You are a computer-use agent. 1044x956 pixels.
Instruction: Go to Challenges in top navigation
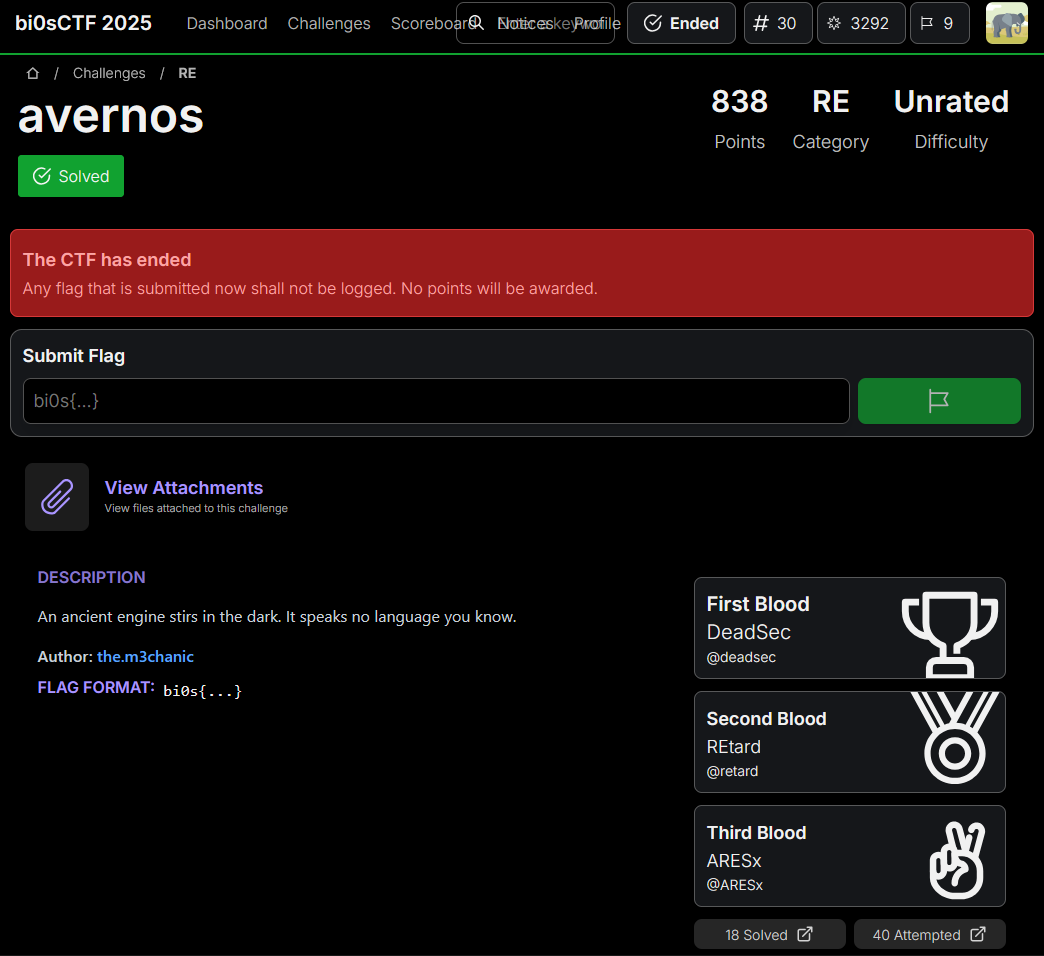329,23
